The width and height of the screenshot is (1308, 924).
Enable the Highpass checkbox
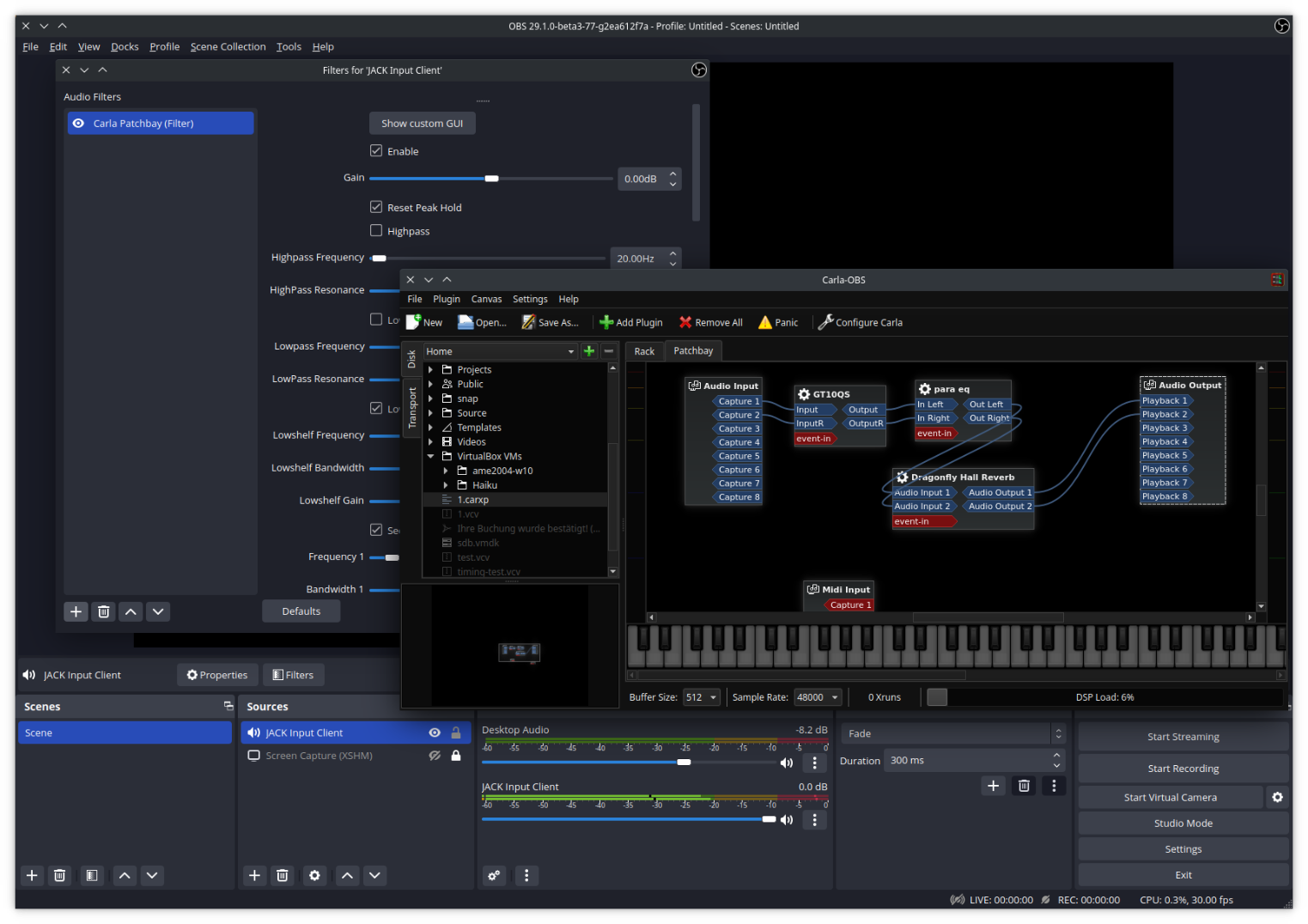[x=376, y=230]
